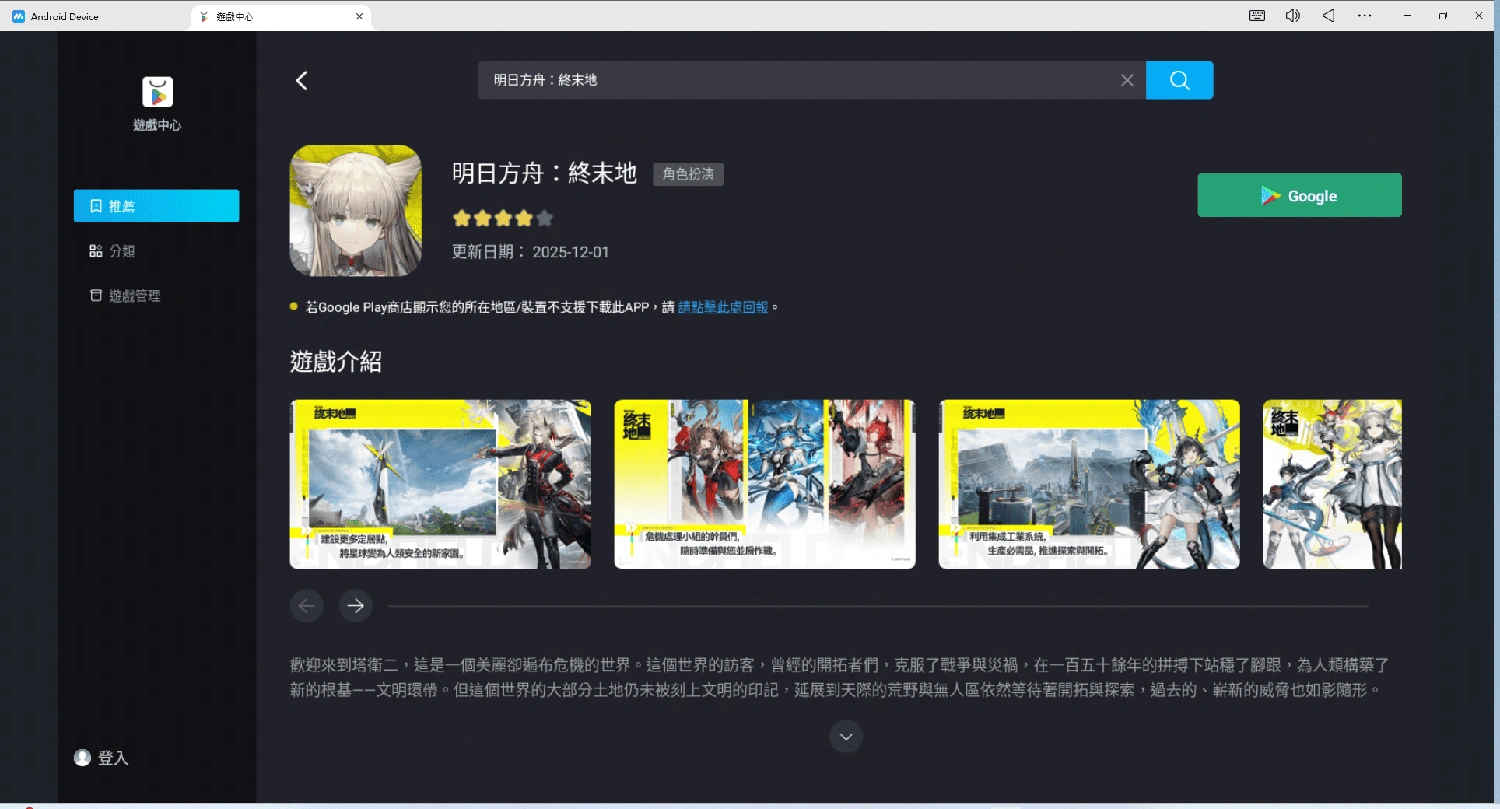This screenshot has width=1500, height=809.
Task: Click the back navigation arrow in the title bar
Action: point(1328,15)
